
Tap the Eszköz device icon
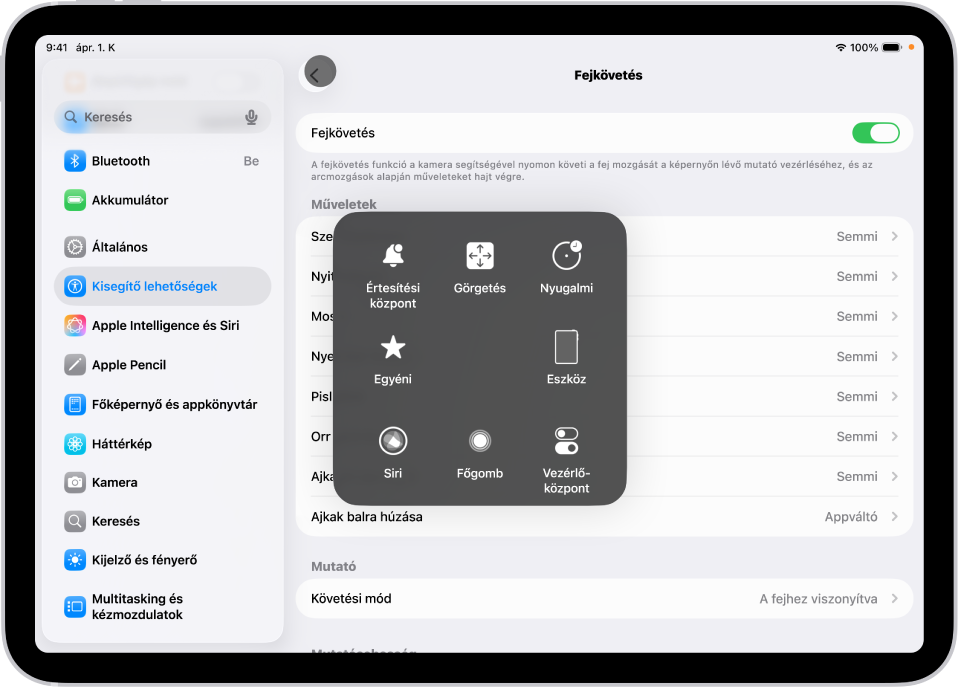[x=566, y=347]
